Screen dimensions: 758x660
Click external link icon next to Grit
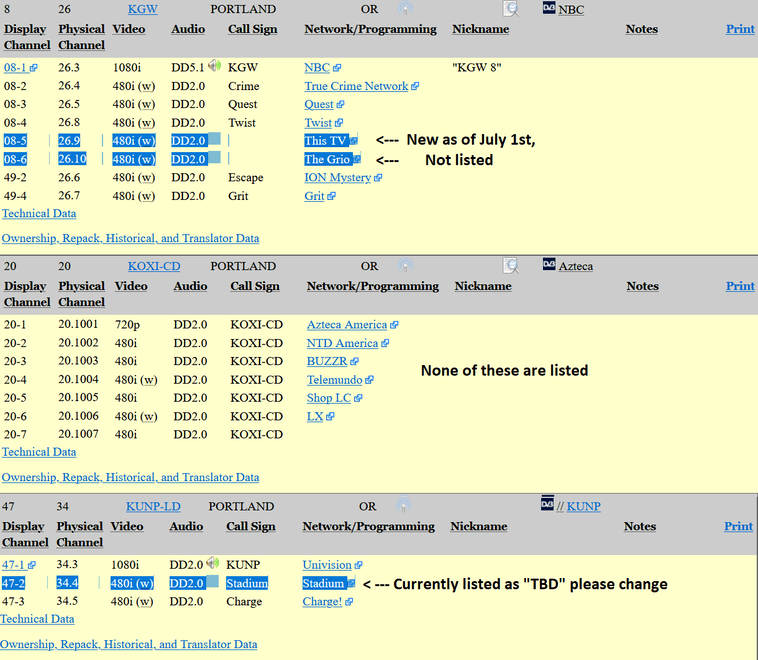coord(331,197)
